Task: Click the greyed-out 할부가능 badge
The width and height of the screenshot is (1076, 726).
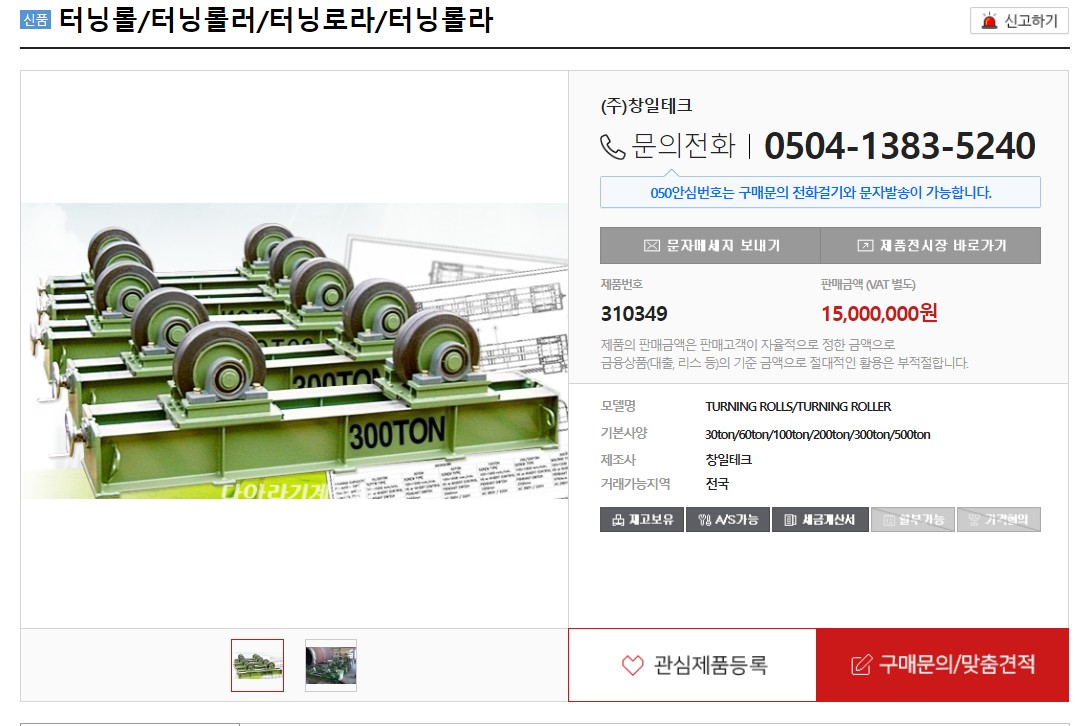Action: point(913,519)
